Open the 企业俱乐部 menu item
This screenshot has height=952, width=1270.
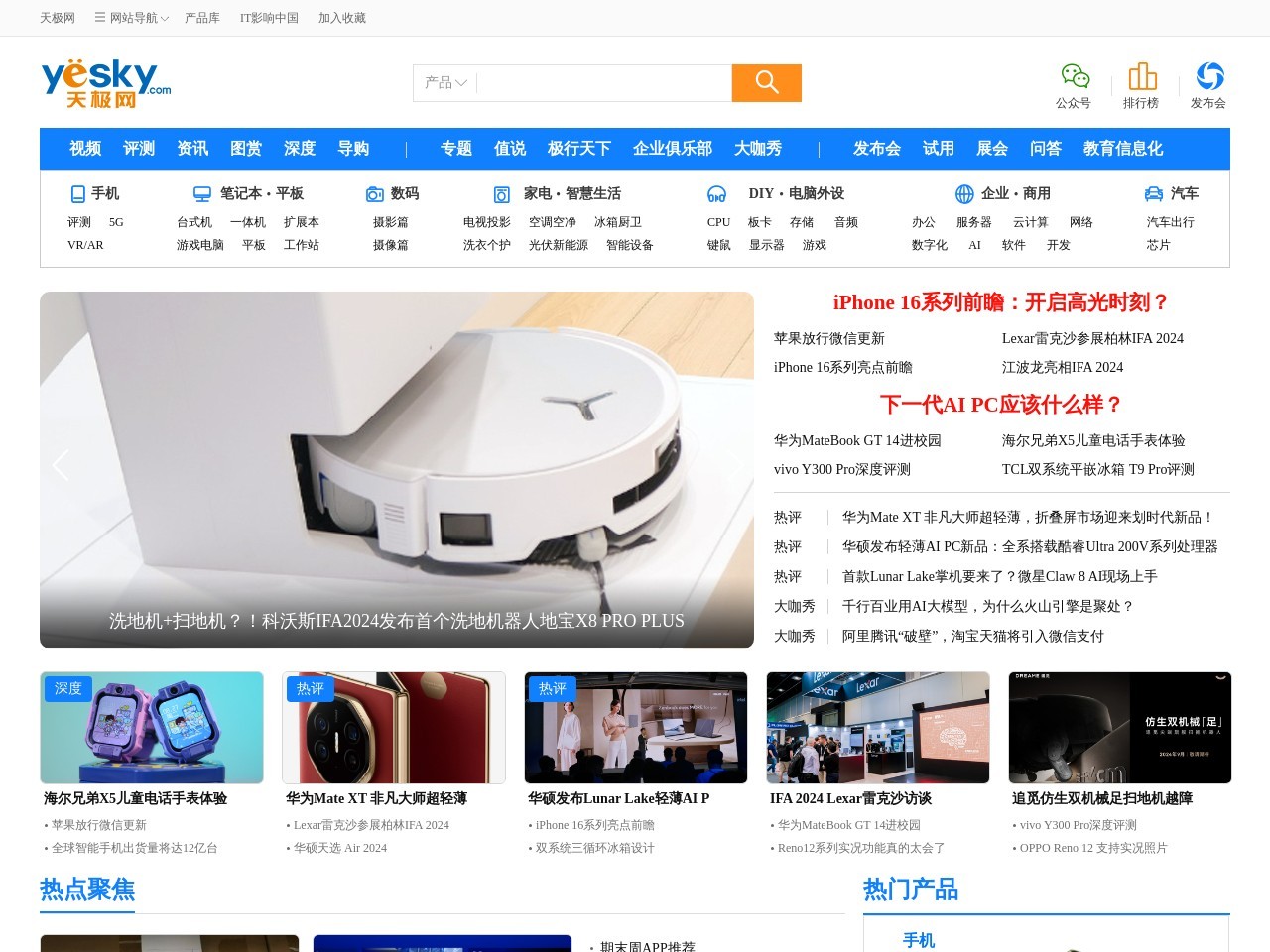tap(673, 149)
